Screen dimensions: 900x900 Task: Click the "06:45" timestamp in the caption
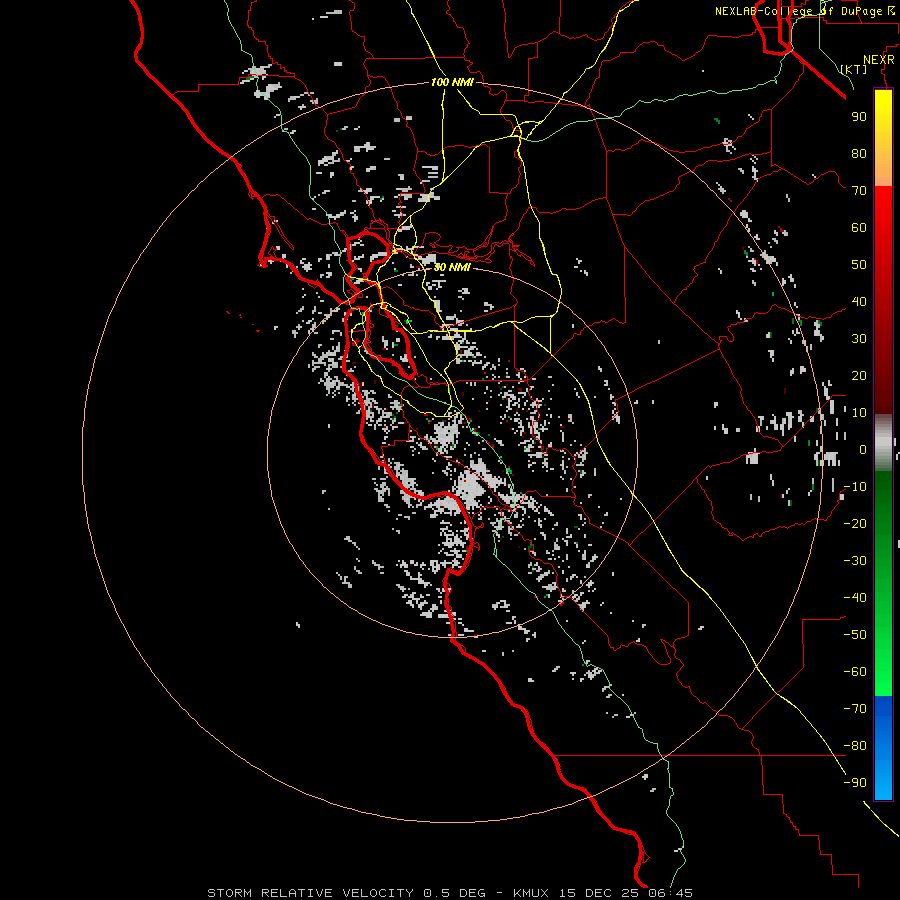tap(670, 893)
